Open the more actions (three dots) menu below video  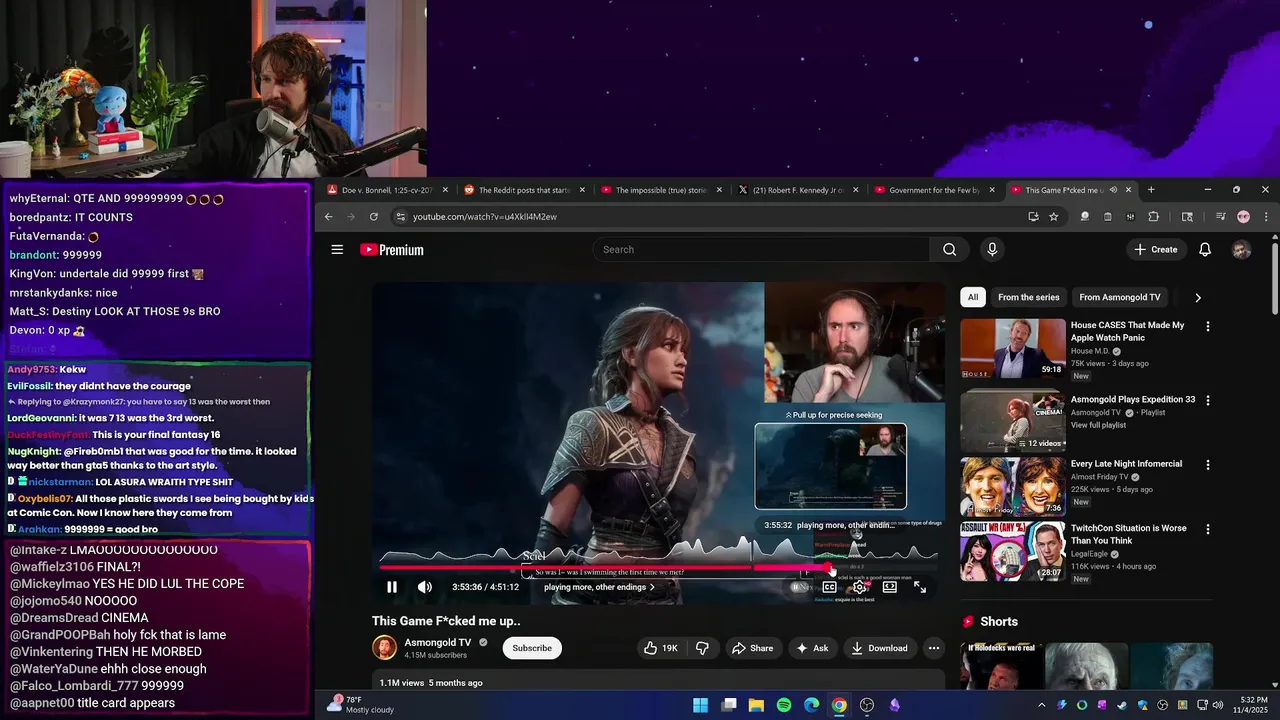(x=934, y=648)
